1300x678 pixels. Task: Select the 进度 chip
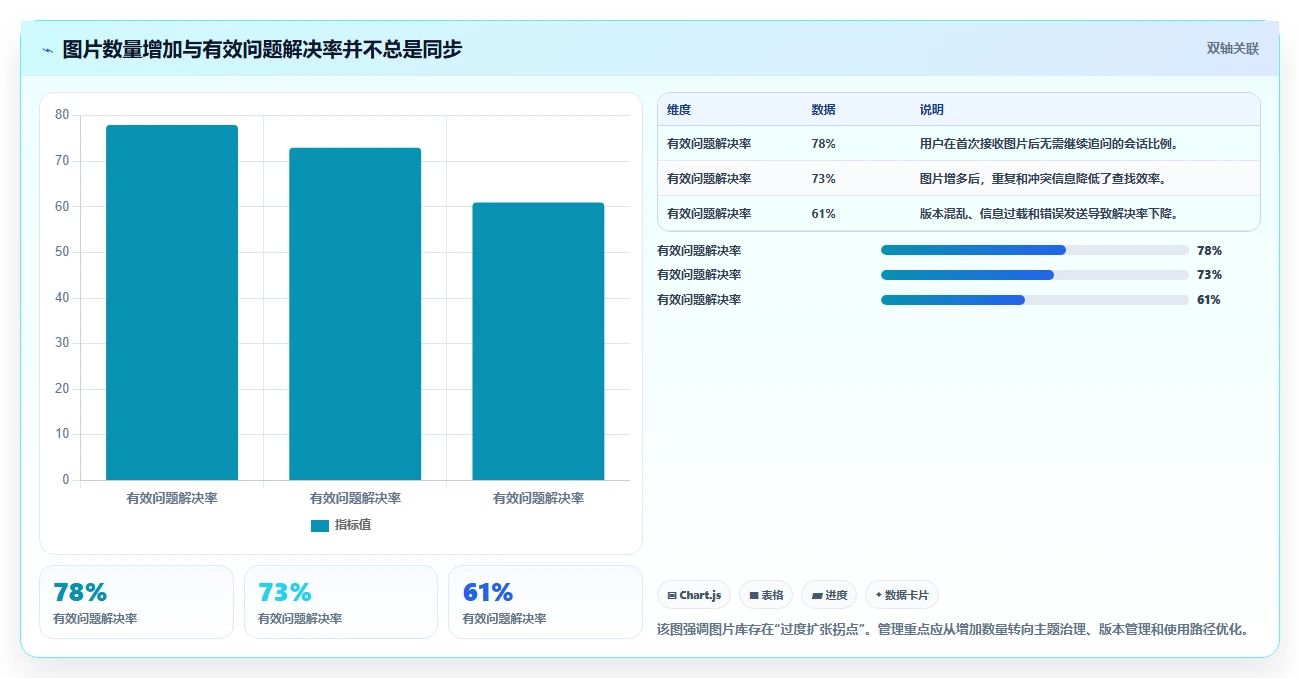pyautogui.click(x=829, y=595)
